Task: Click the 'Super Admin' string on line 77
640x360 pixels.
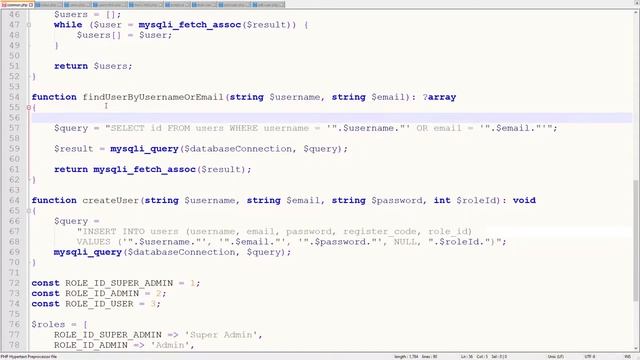Action: pos(221,335)
